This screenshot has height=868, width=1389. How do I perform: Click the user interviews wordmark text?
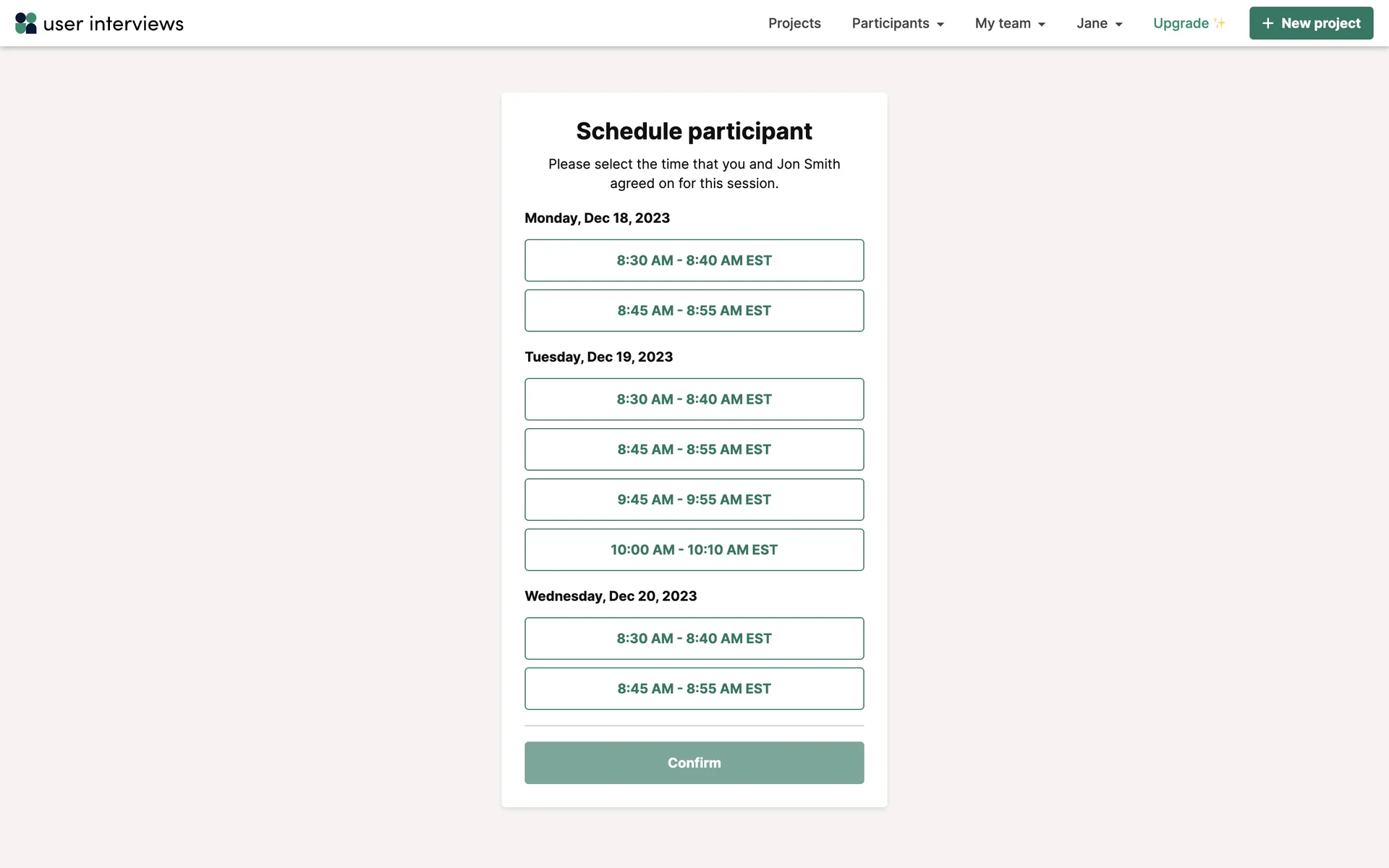coord(114,24)
